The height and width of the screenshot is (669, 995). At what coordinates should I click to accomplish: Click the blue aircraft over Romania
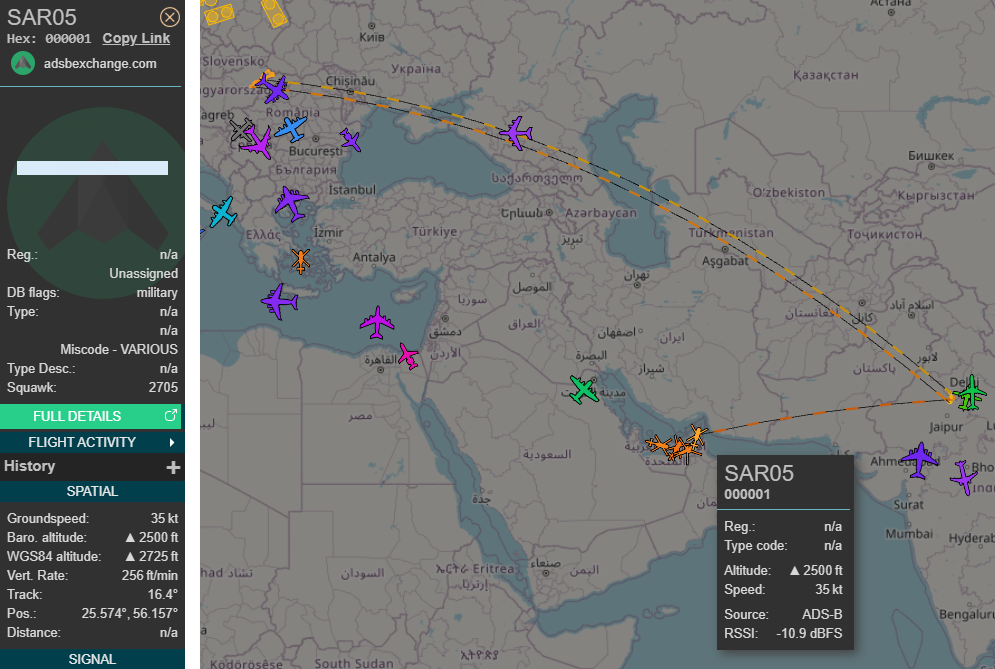291,128
